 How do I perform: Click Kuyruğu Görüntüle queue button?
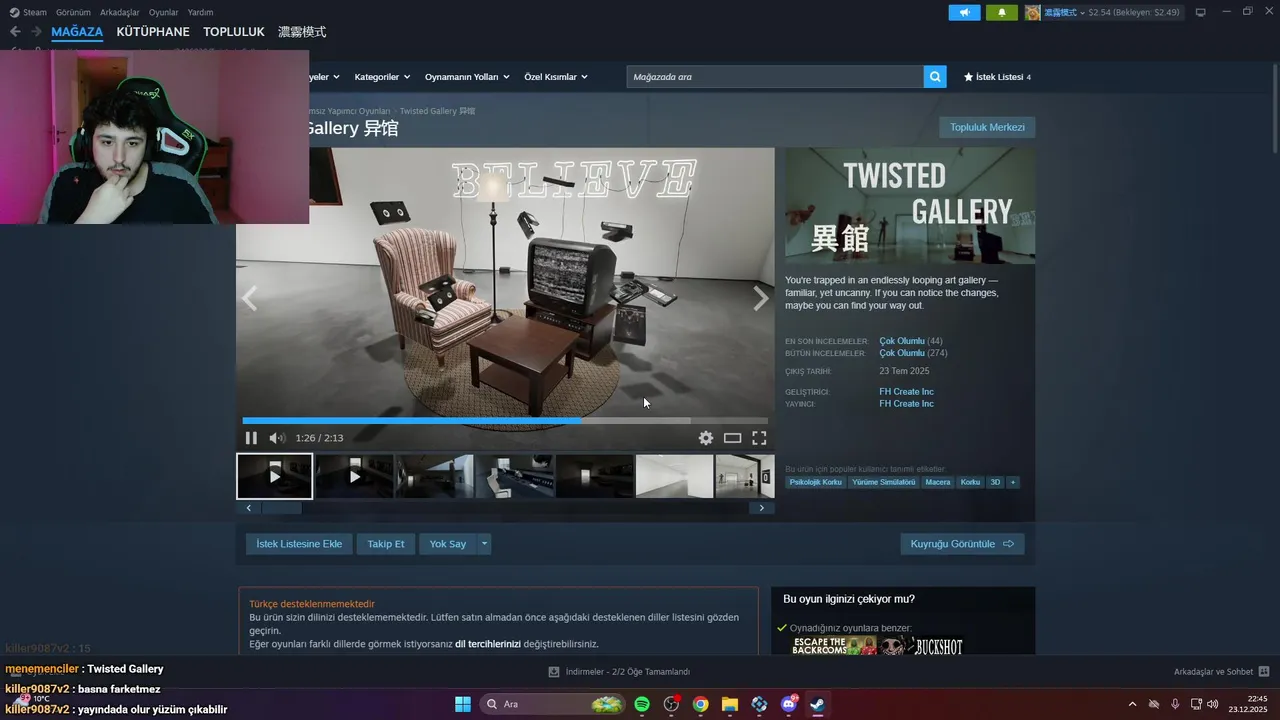coord(962,544)
